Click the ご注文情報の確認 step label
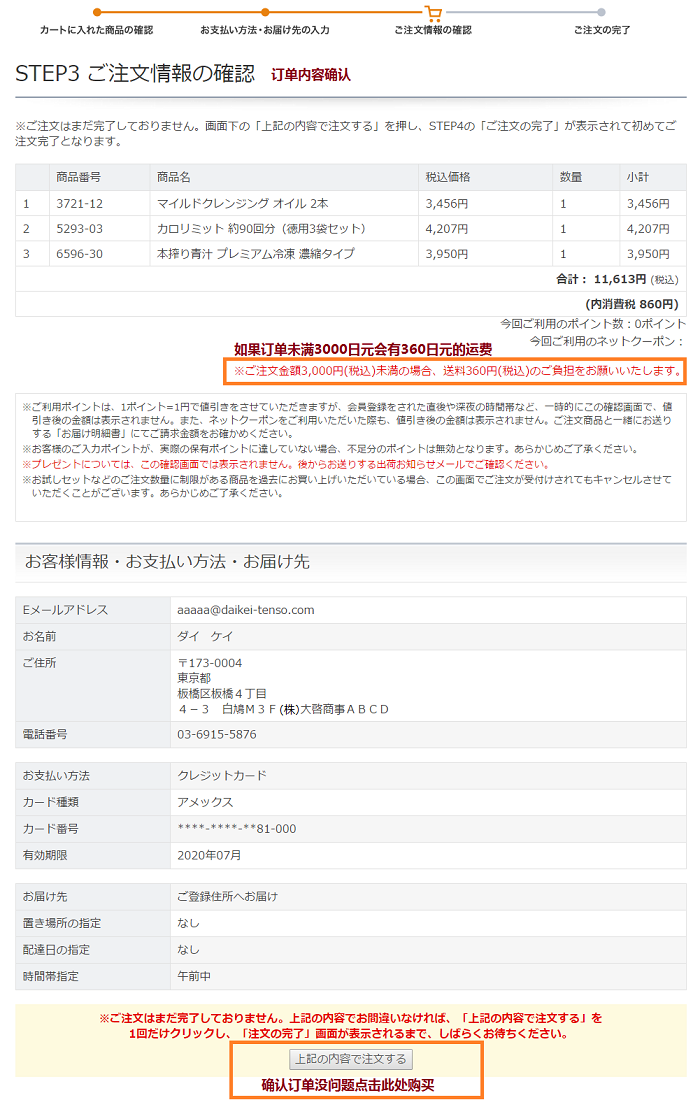Image resolution: width=700 pixels, height=1100 pixels. (x=433, y=30)
